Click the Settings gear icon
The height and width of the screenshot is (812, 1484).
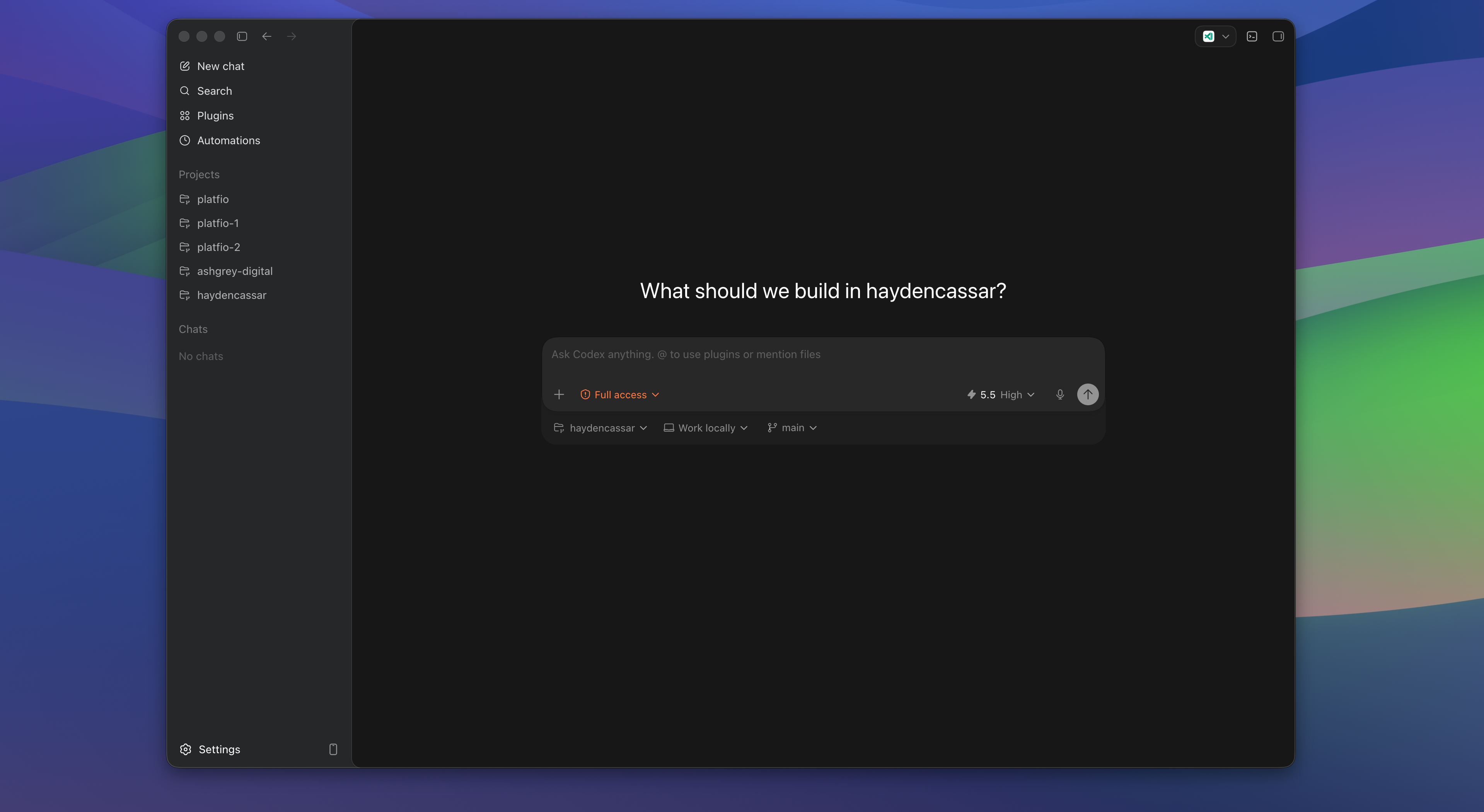(186, 749)
